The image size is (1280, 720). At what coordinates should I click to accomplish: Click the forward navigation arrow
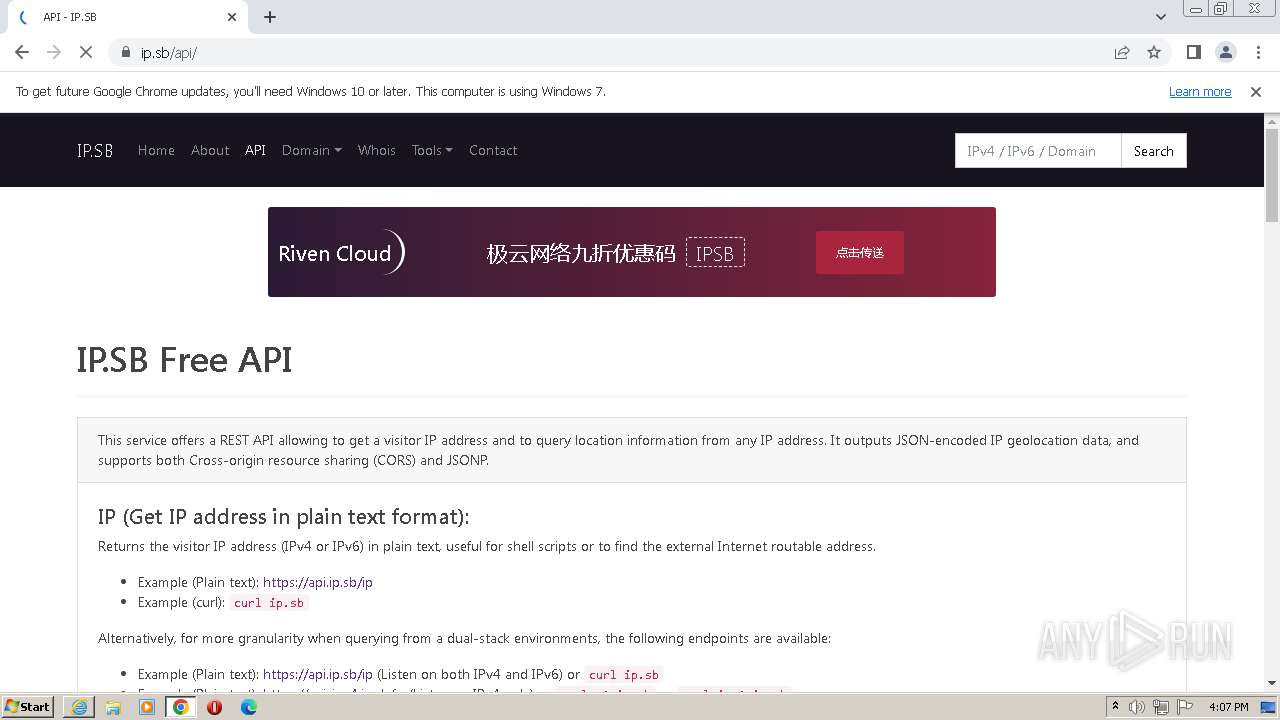(x=54, y=52)
